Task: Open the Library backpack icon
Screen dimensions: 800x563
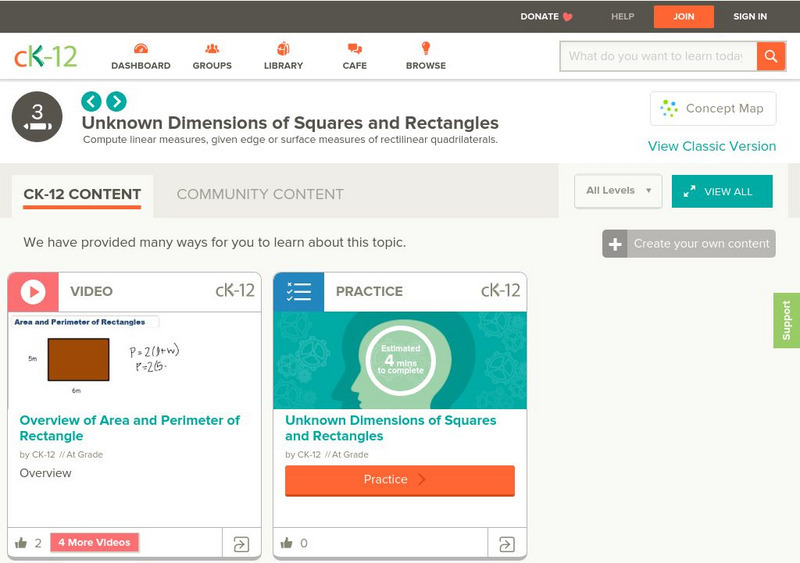Action: click(283, 49)
